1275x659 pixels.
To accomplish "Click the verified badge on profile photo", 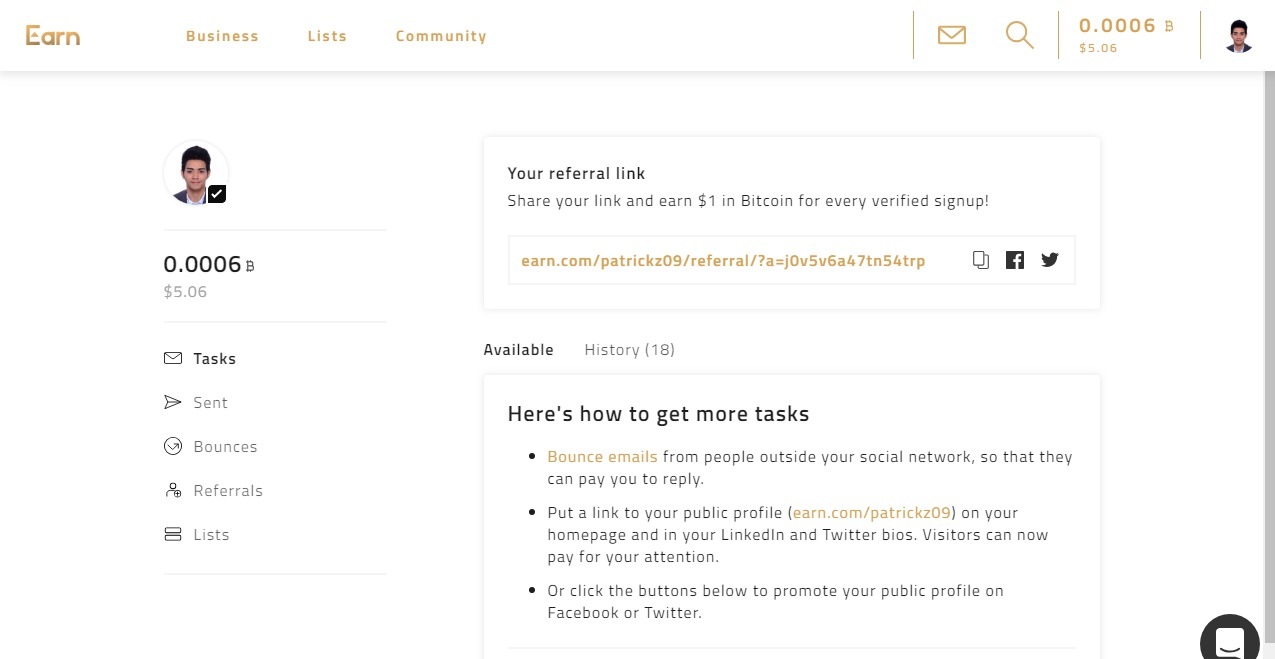I will pyautogui.click(x=217, y=194).
